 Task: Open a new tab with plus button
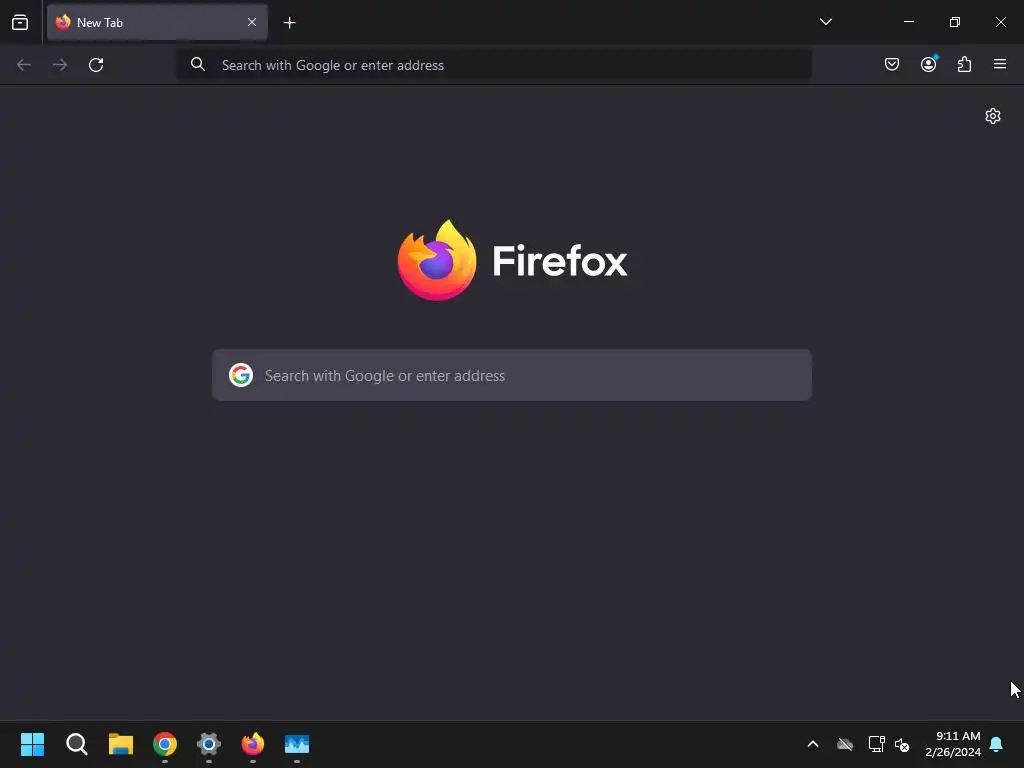[x=290, y=23]
